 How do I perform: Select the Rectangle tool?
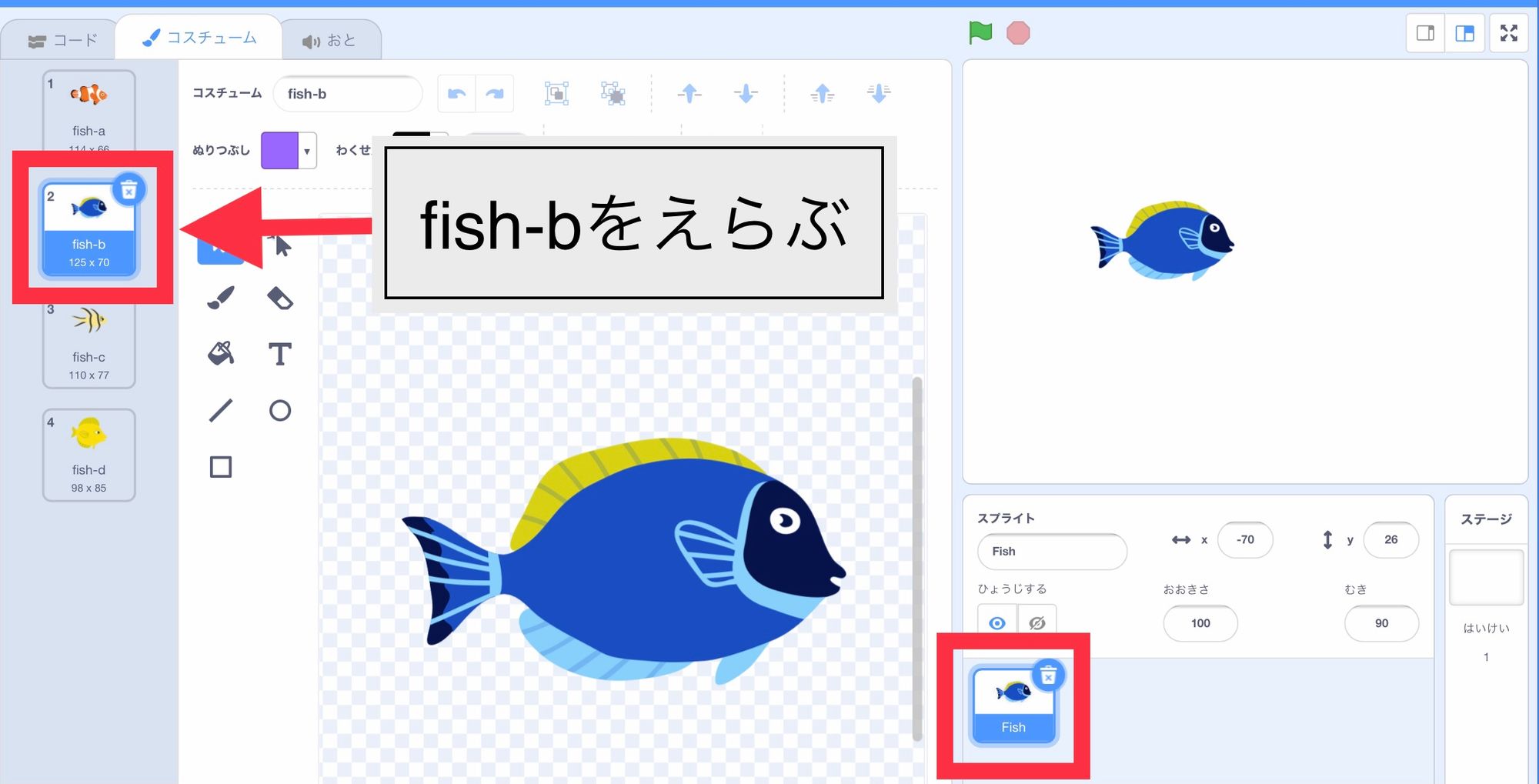pyautogui.click(x=221, y=466)
